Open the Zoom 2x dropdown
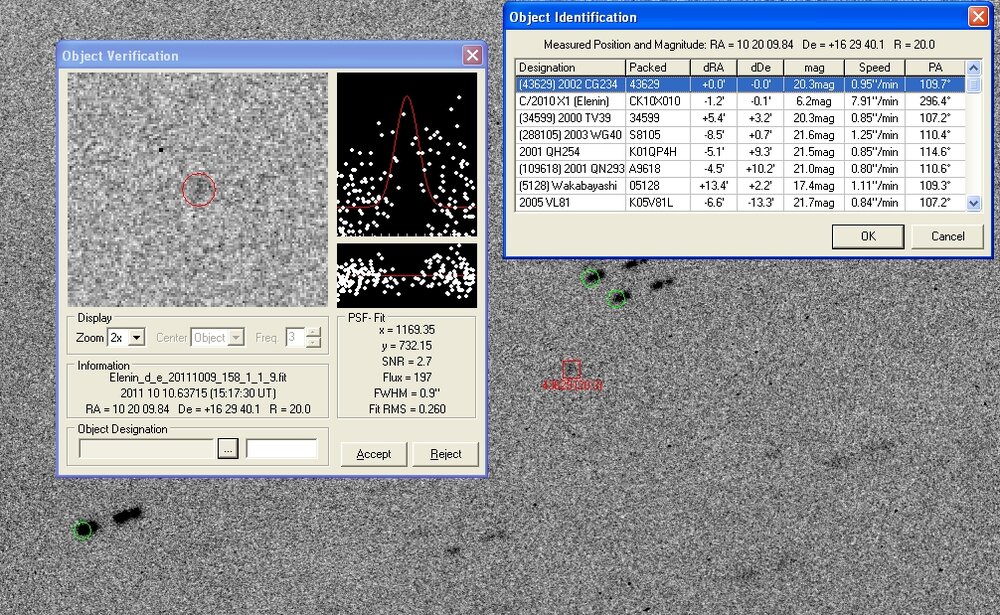The image size is (1000, 615). click(137, 338)
